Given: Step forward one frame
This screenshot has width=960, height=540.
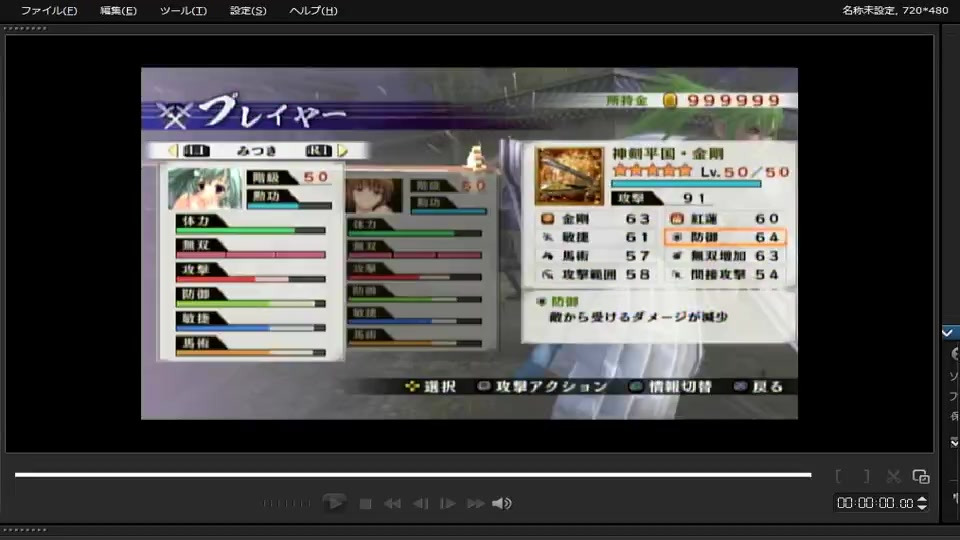Looking at the screenshot, I should tap(448, 504).
